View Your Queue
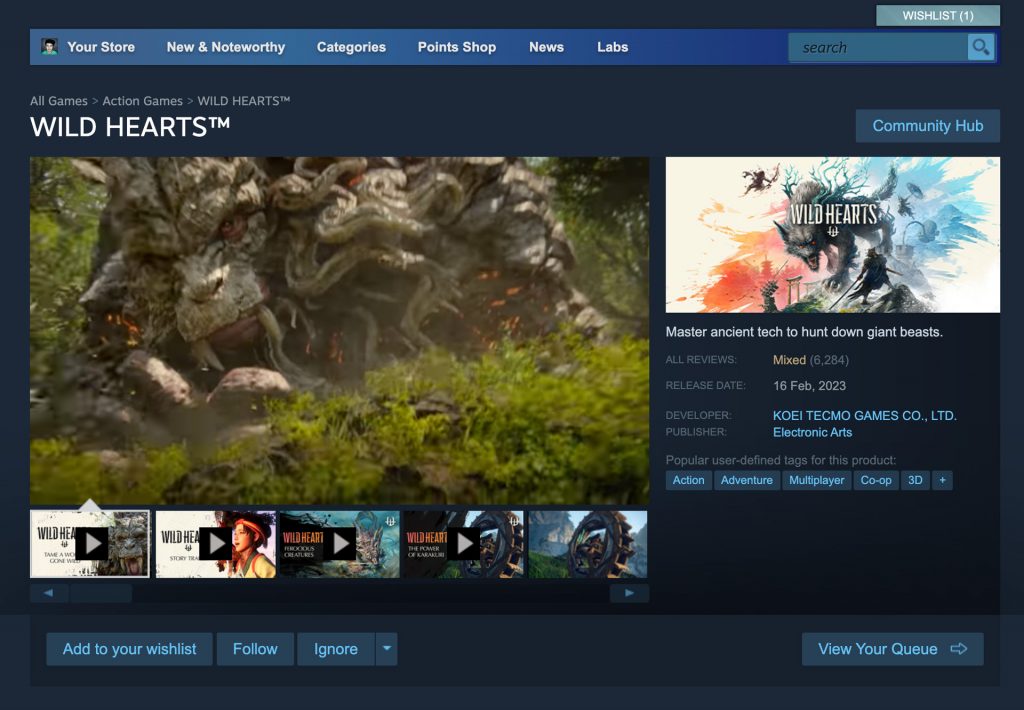Viewport: 1024px width, 710px height. coord(893,649)
